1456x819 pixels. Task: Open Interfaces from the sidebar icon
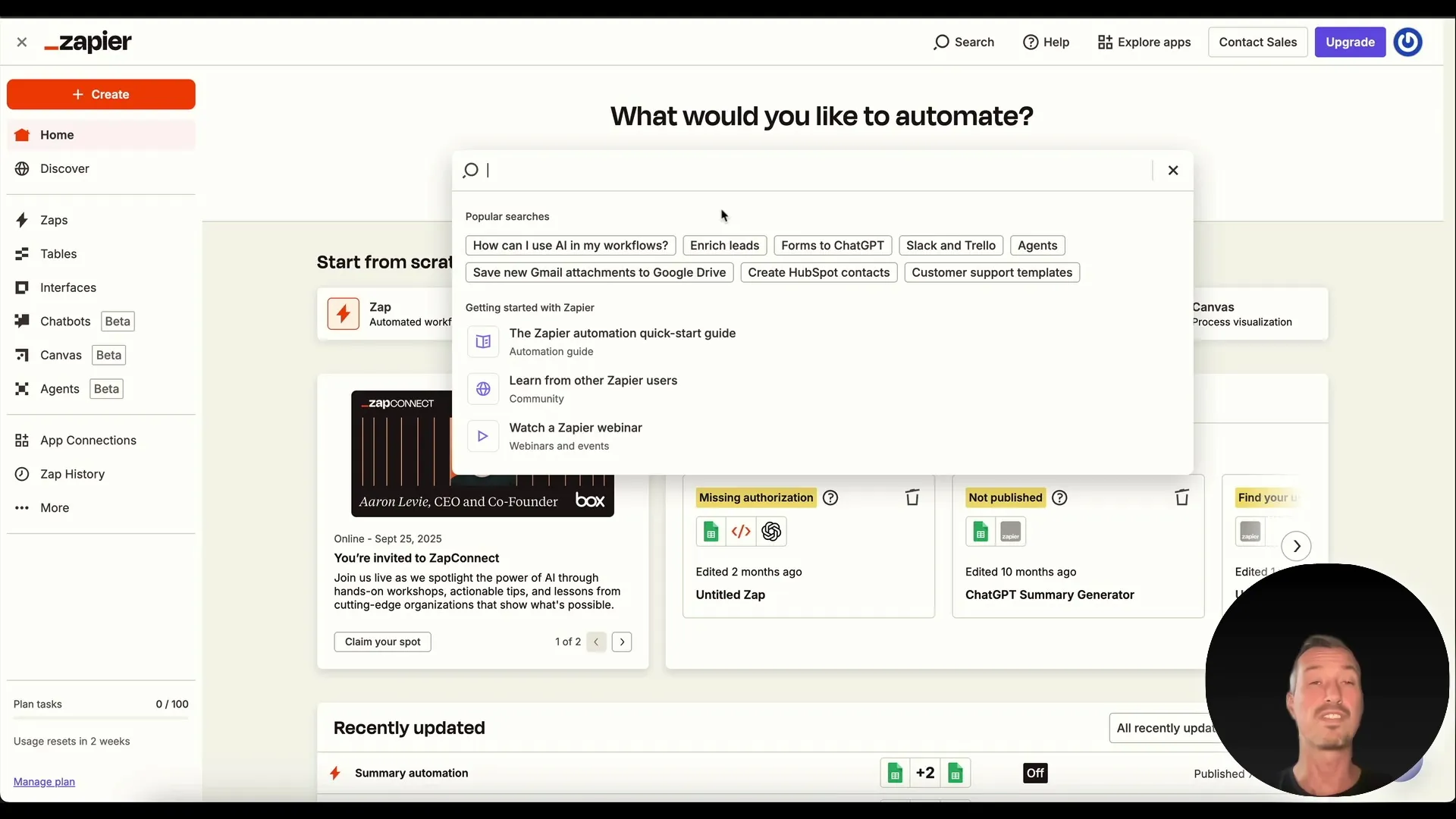coord(22,287)
